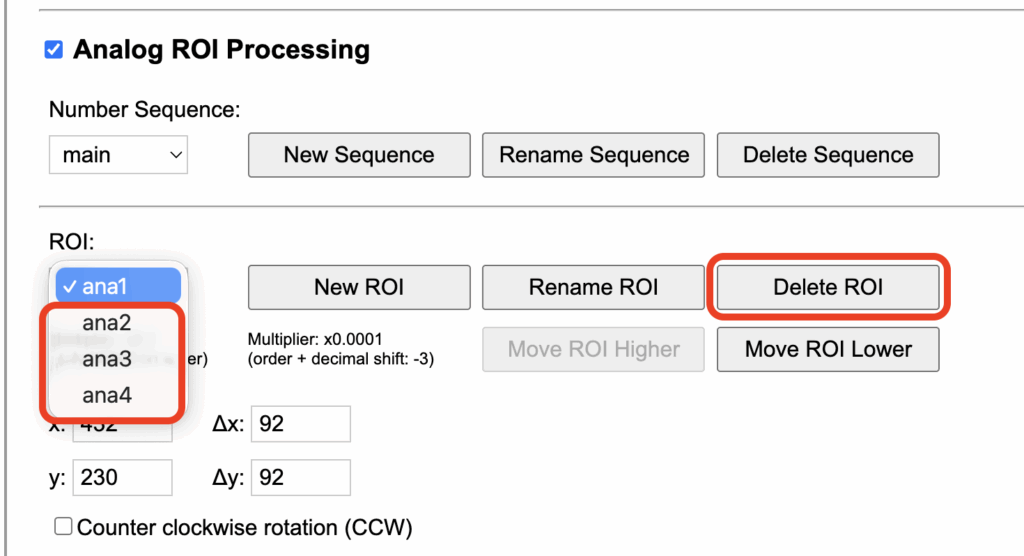Select ana1 in the ROI list

tap(118, 287)
